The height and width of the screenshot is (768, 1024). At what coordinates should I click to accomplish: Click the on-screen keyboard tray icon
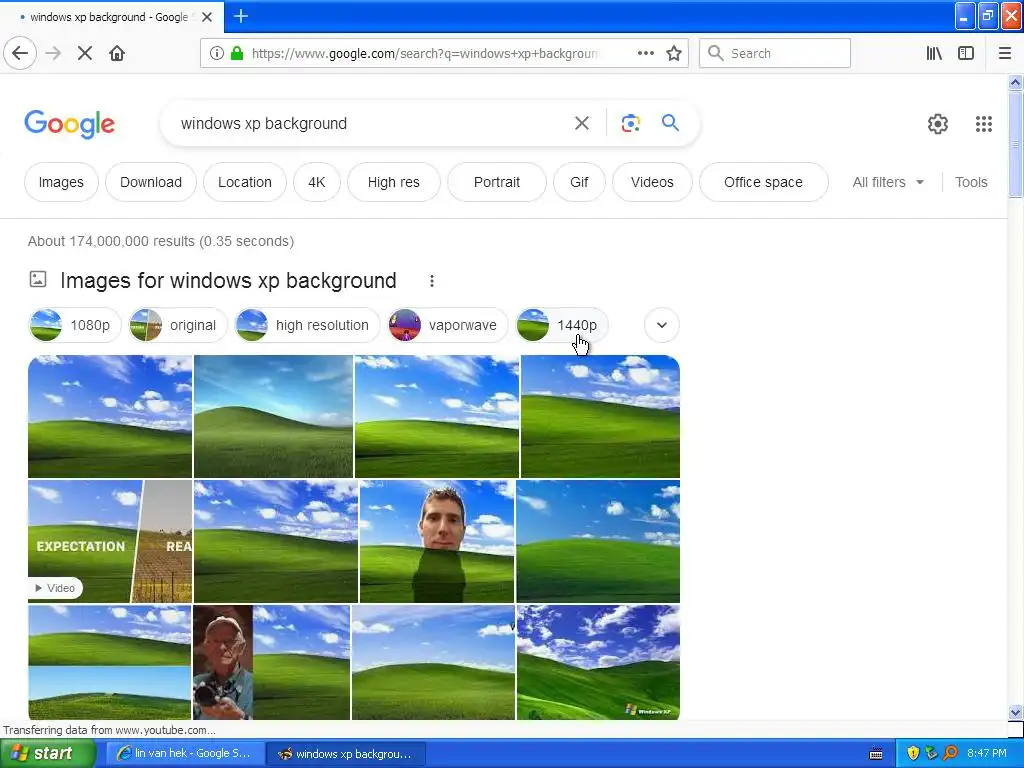[x=876, y=754]
